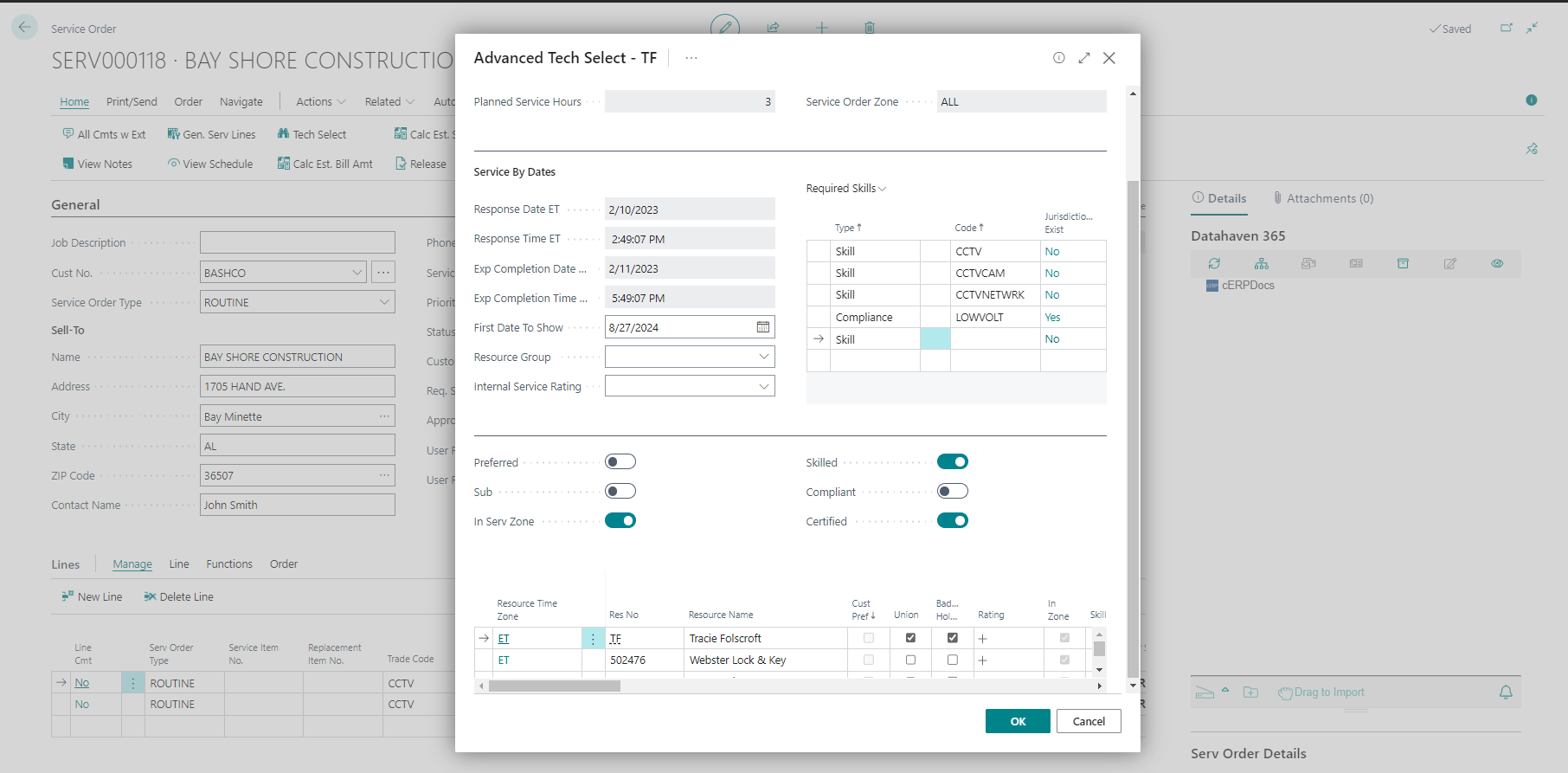The image size is (1568, 773).
Task: Open page in new window icon
Action: coord(1507,28)
